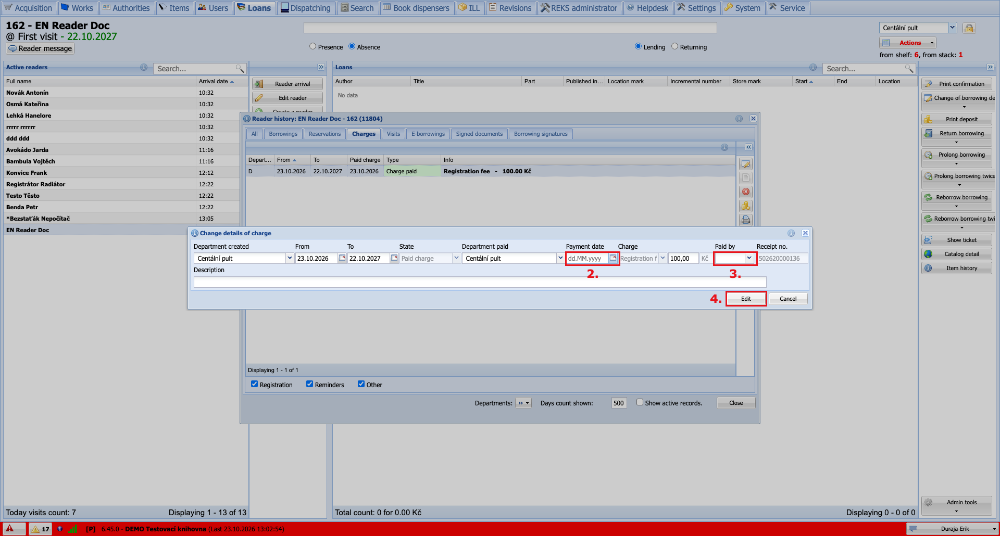Screen dimensions: 1000x536
Task: Select the Returning radio button
Action: [675, 47]
